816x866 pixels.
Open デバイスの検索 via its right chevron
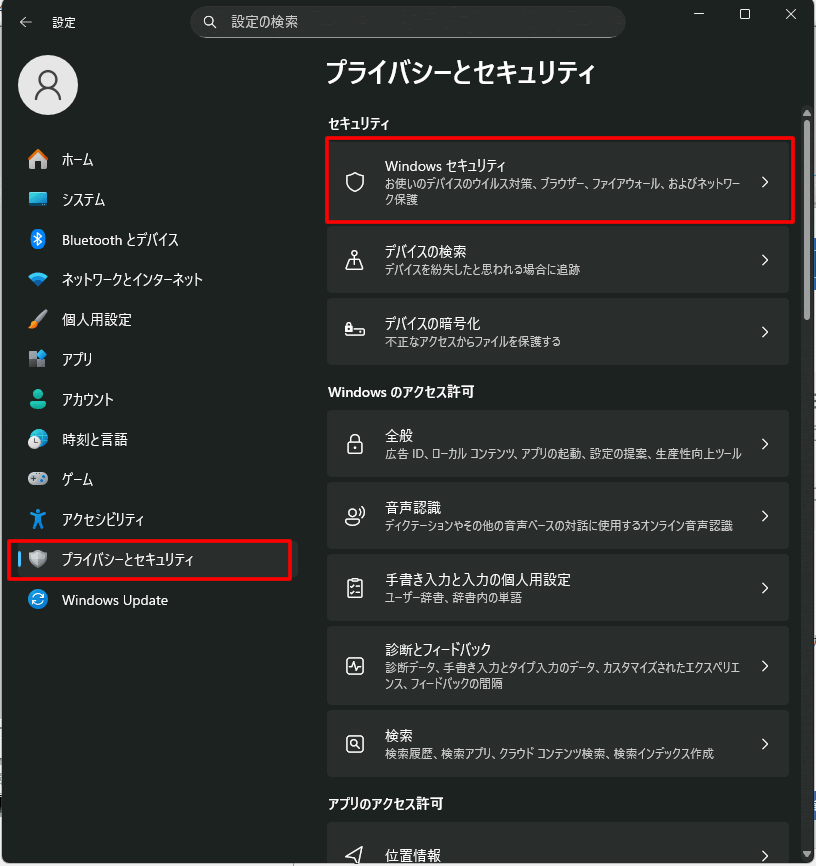(765, 260)
